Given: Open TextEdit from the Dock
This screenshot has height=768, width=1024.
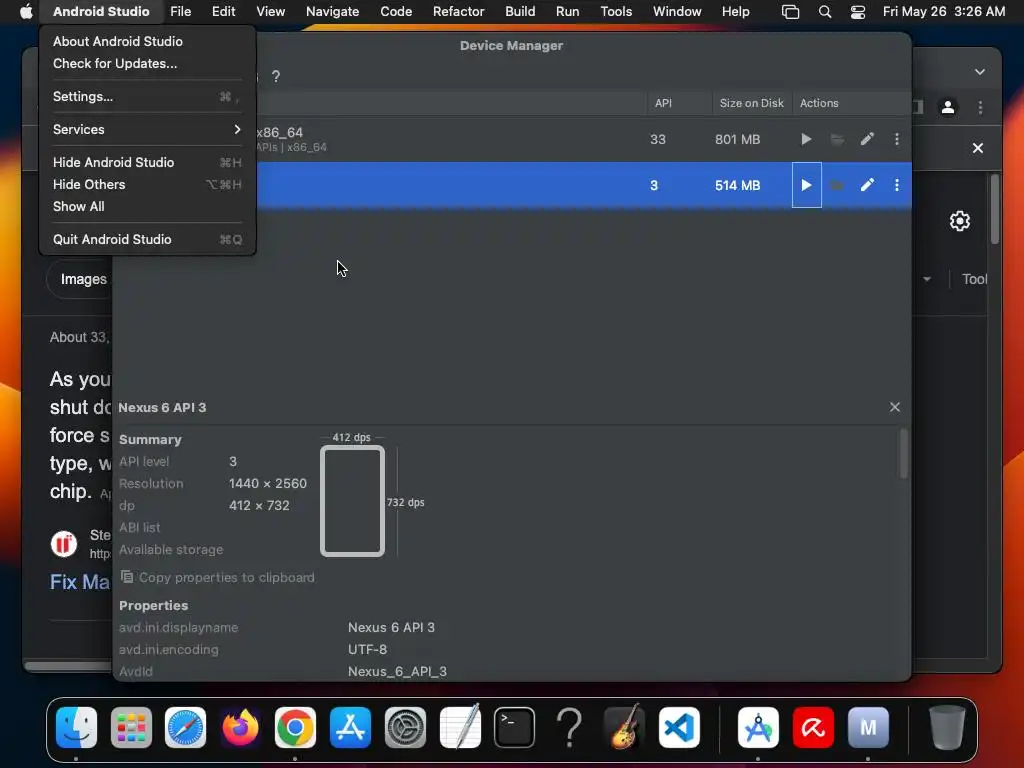Looking at the screenshot, I should [460, 727].
